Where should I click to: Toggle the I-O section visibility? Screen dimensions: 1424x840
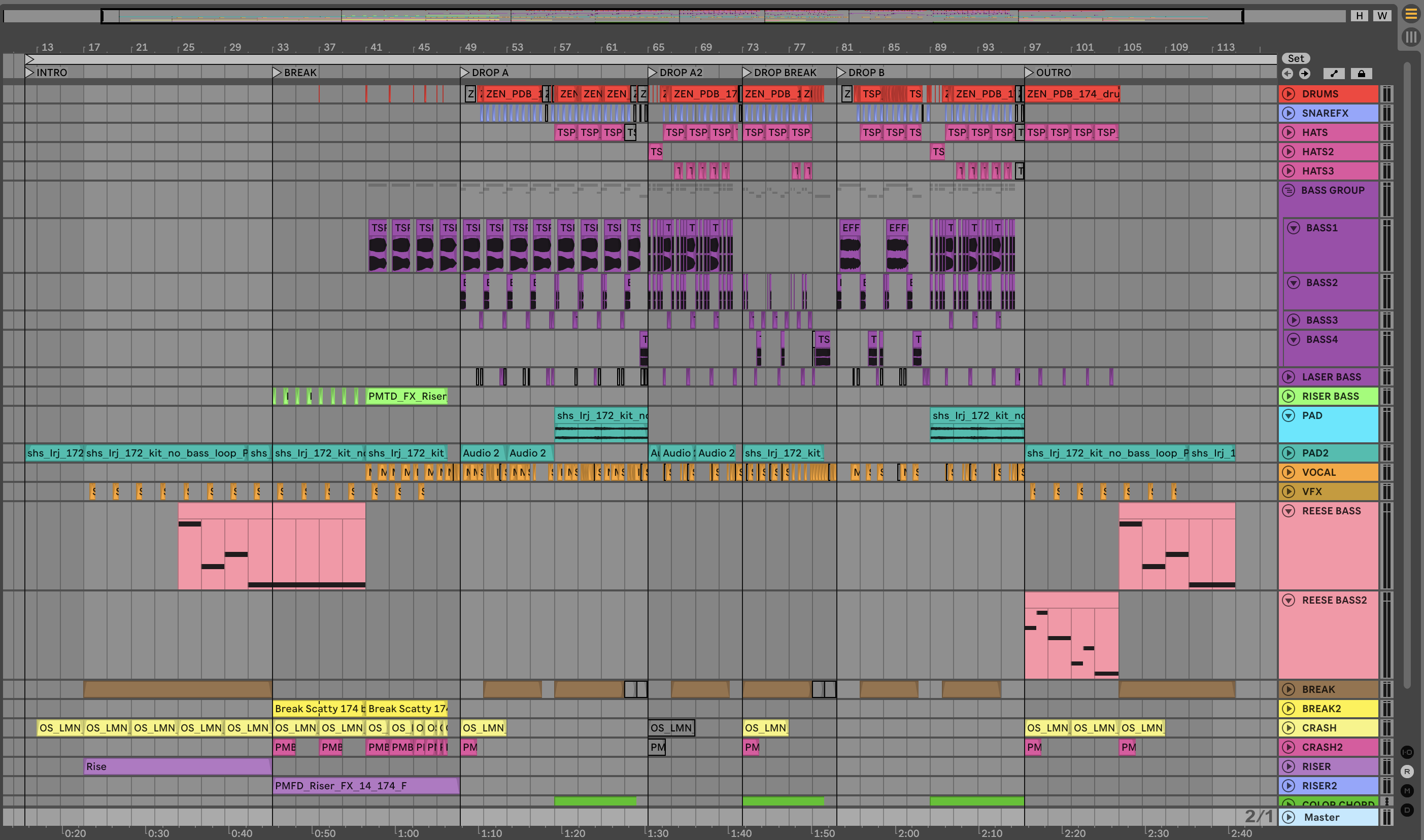click(1407, 752)
